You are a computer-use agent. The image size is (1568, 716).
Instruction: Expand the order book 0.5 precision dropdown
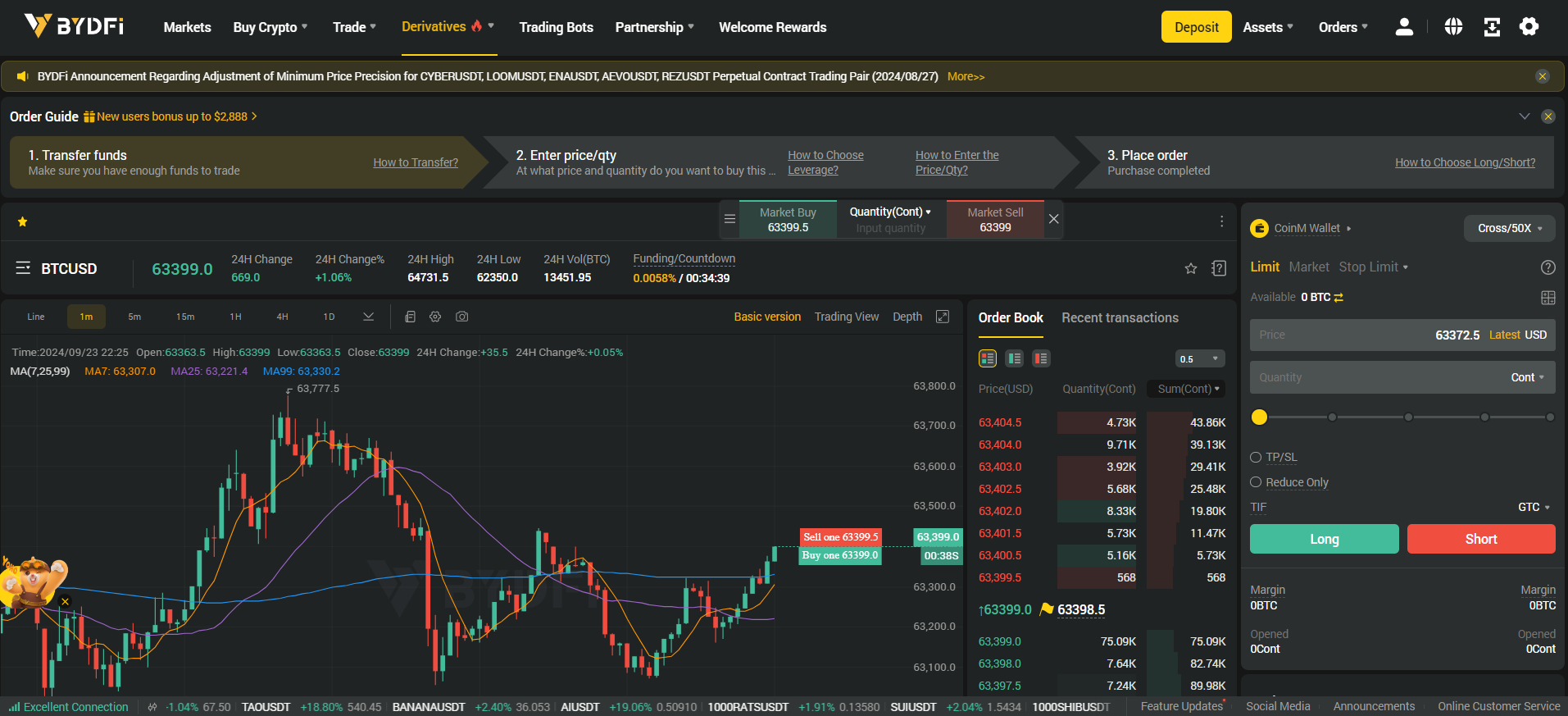tap(1200, 359)
